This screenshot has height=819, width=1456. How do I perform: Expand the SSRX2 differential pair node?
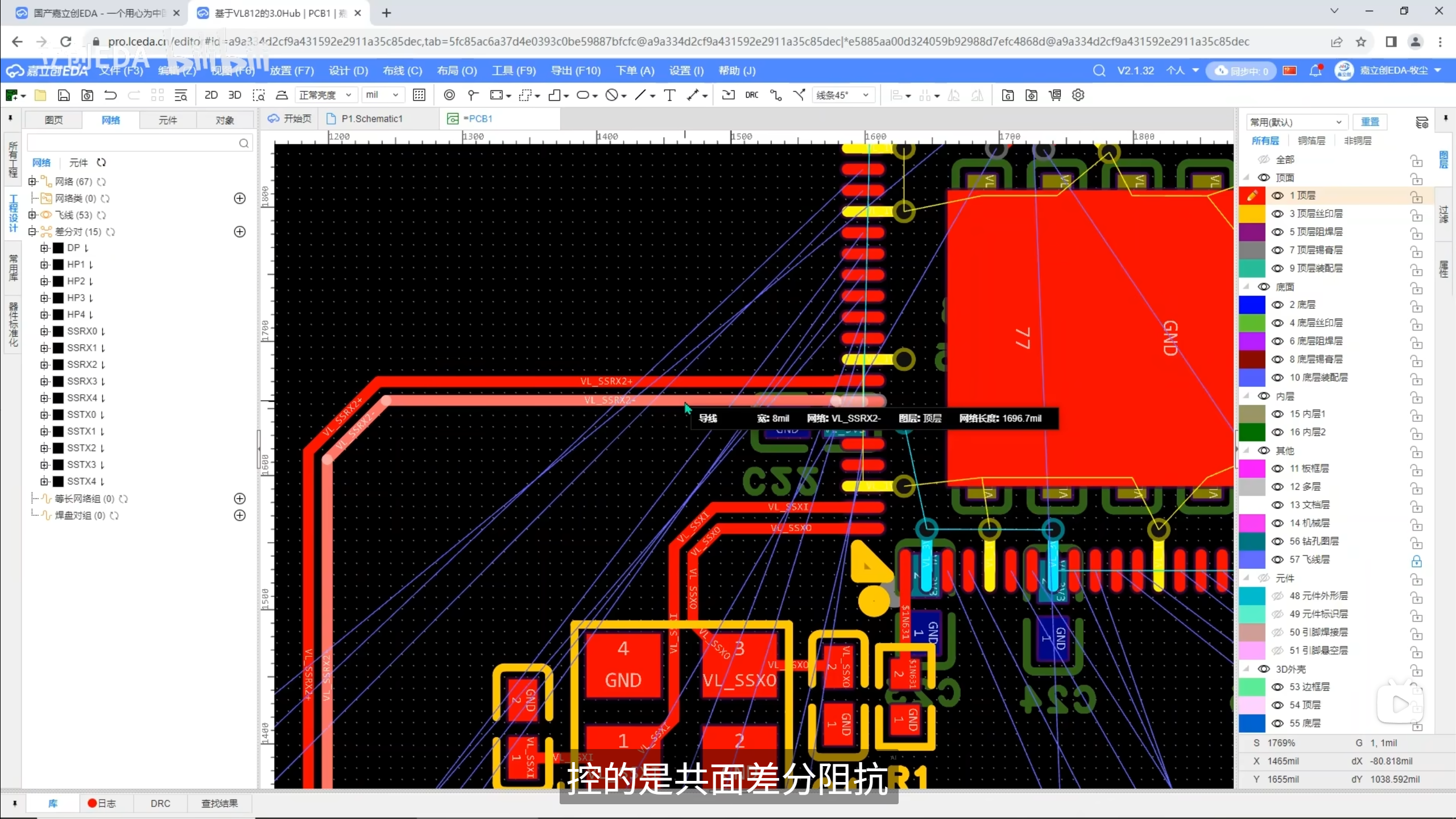(x=44, y=365)
